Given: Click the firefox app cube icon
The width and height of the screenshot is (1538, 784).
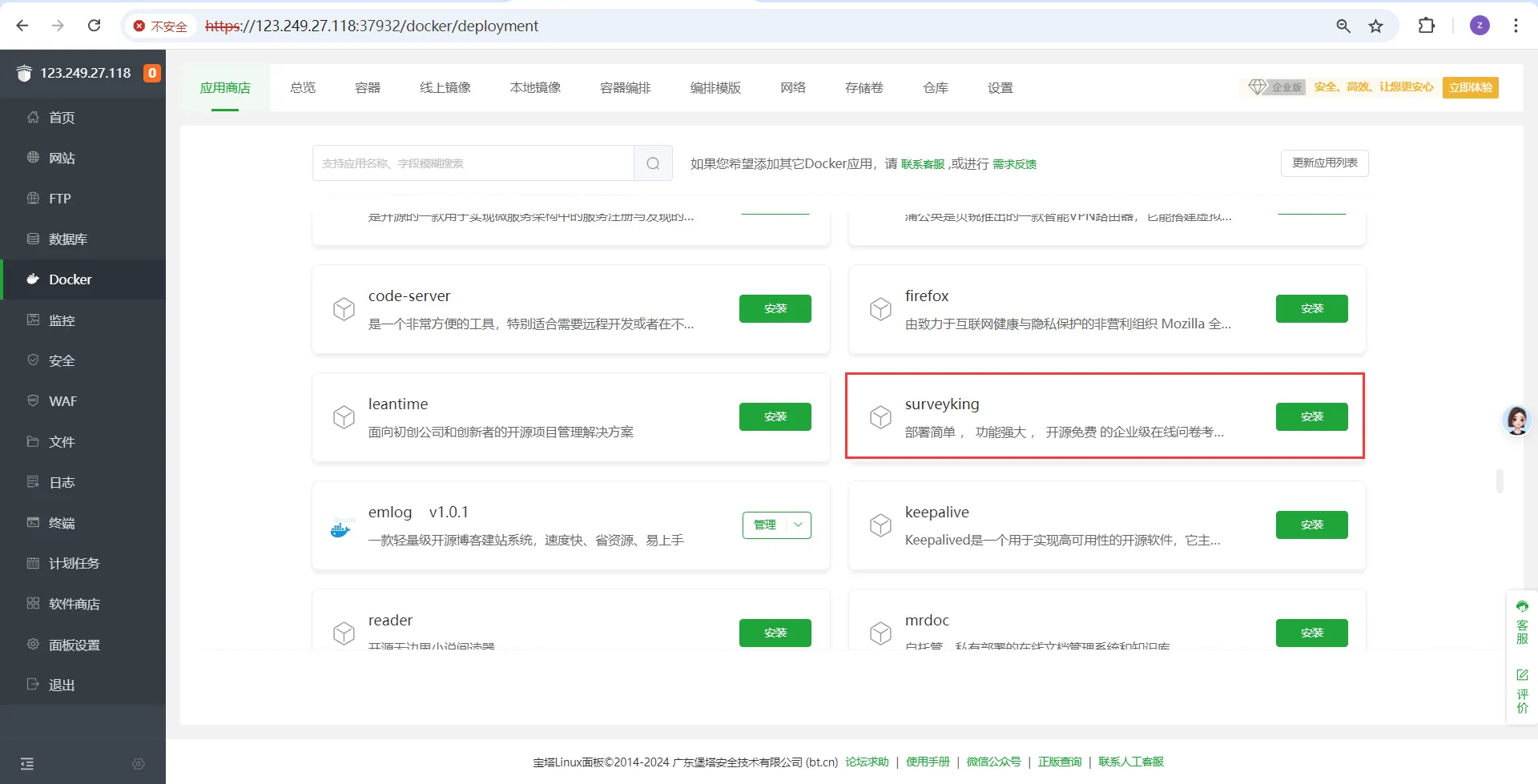Looking at the screenshot, I should point(880,309).
